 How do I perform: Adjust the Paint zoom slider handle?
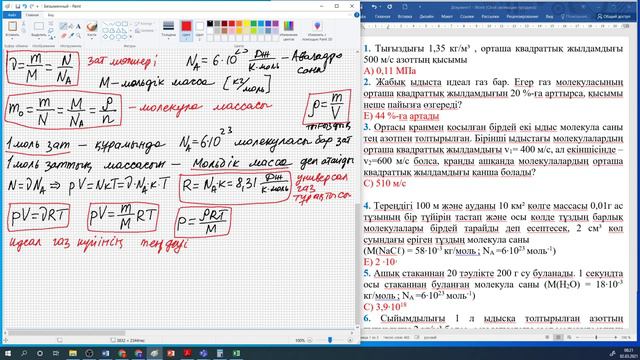[330, 340]
